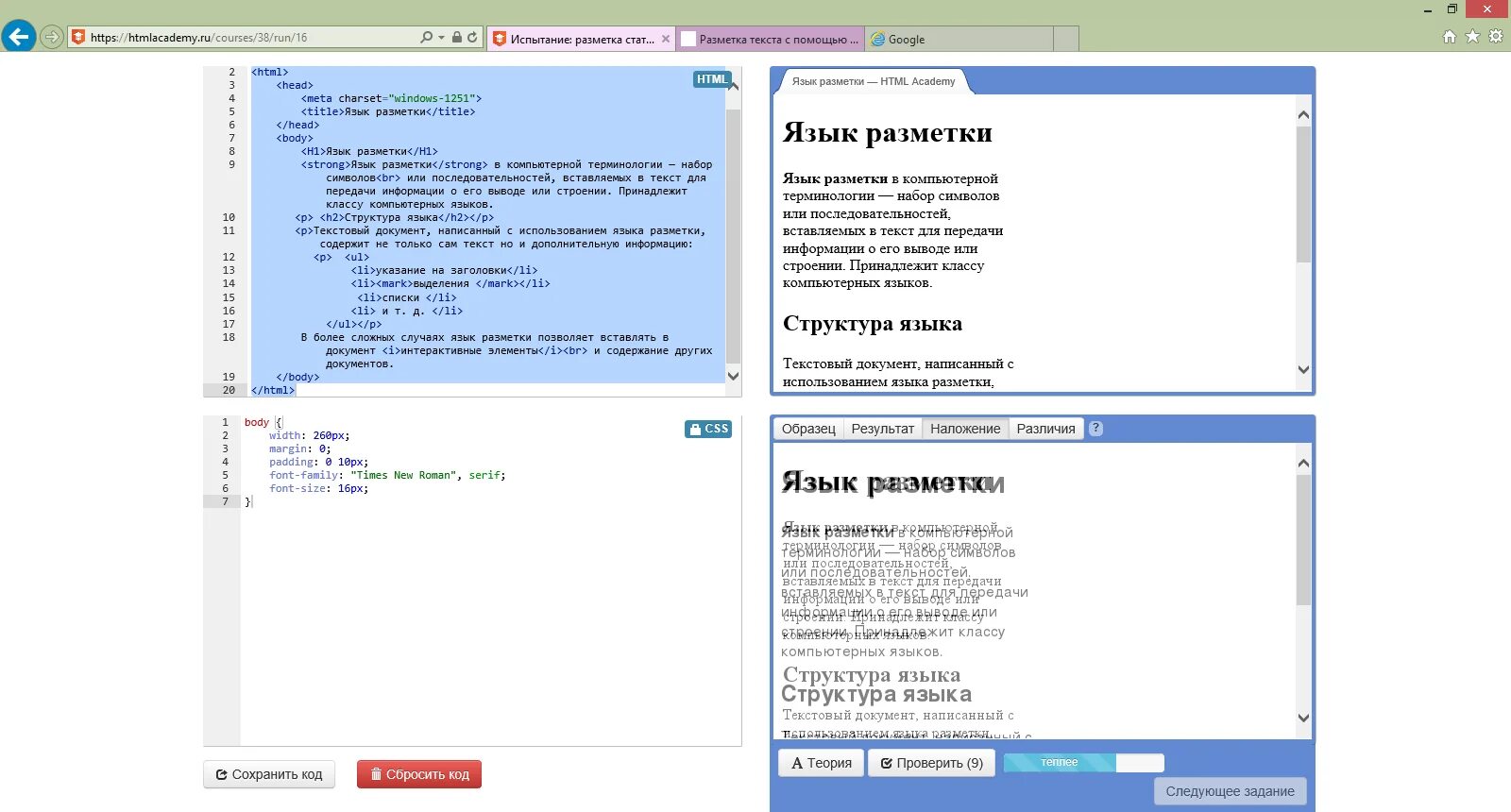Click the preview pane scroll-down arrow
The width and height of the screenshot is (1511, 812).
[1303, 370]
